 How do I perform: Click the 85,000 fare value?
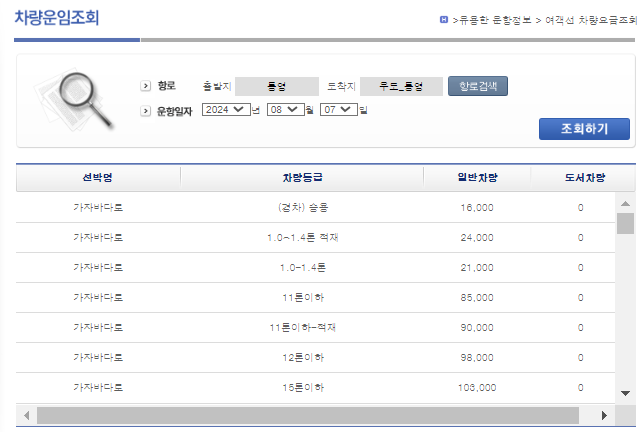pyautogui.click(x=477, y=297)
